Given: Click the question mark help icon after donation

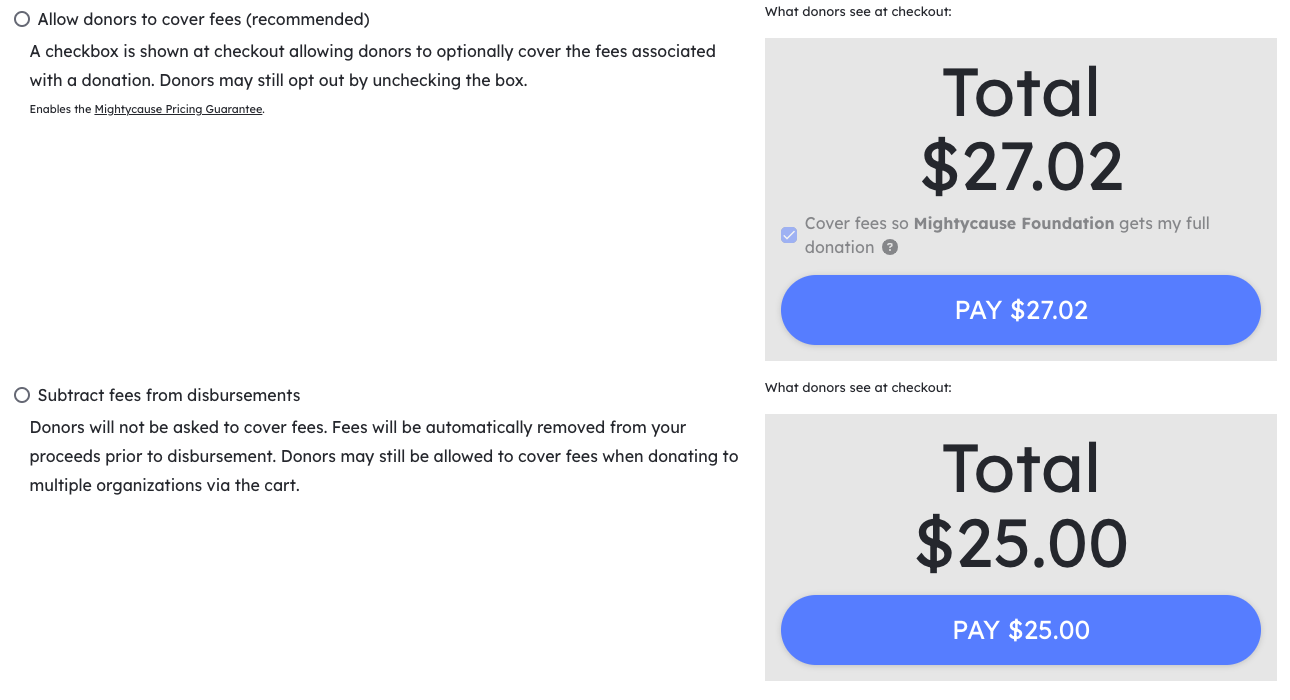Looking at the screenshot, I should coord(890,247).
